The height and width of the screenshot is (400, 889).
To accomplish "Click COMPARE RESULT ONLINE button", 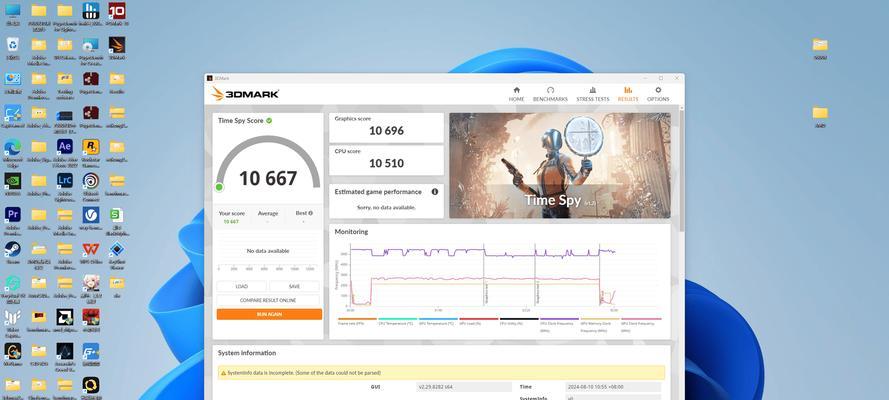I will 268,300.
